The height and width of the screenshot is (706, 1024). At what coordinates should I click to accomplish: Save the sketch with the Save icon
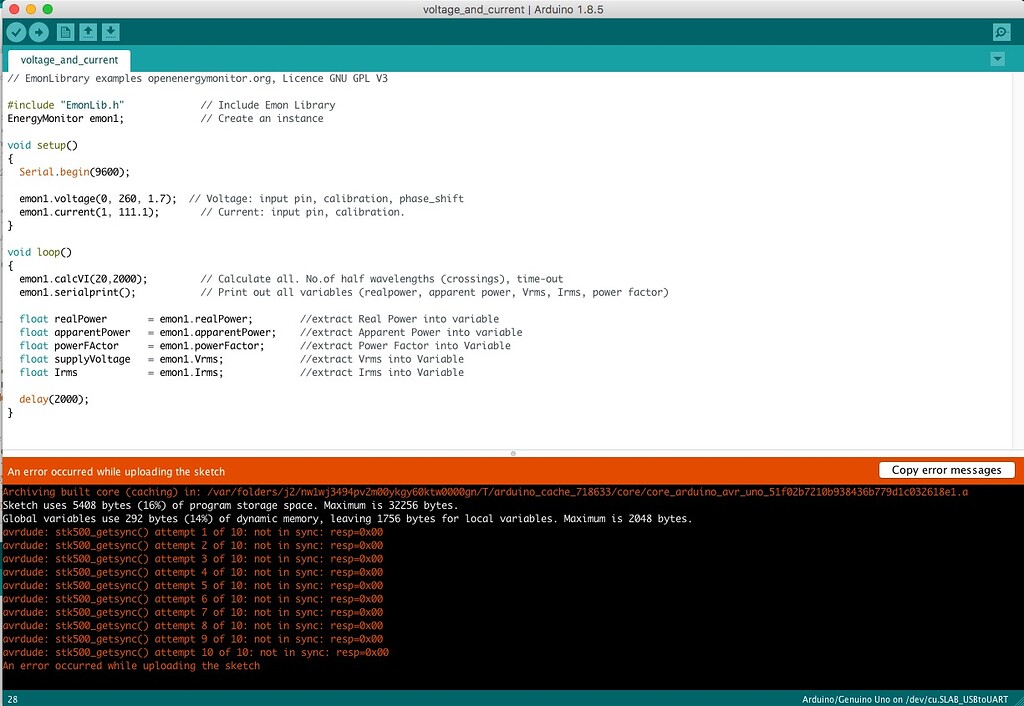(x=109, y=31)
